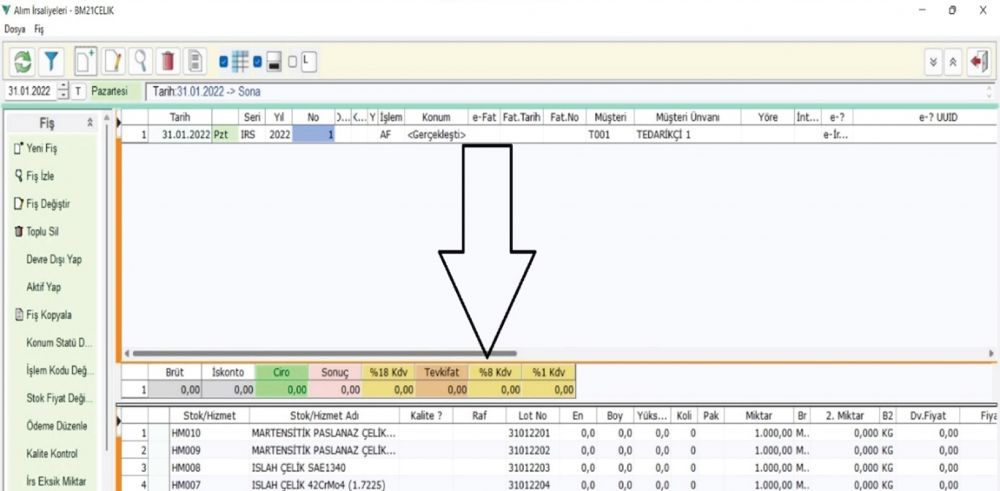Toggle the checkbox beside the grid icon
The height and width of the screenshot is (491, 1000).
(225, 62)
